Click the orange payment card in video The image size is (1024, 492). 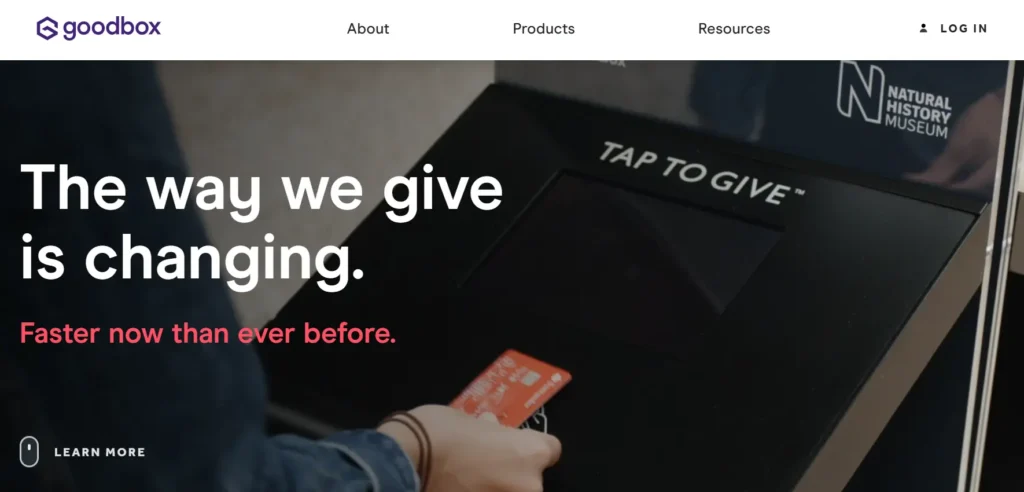click(511, 389)
